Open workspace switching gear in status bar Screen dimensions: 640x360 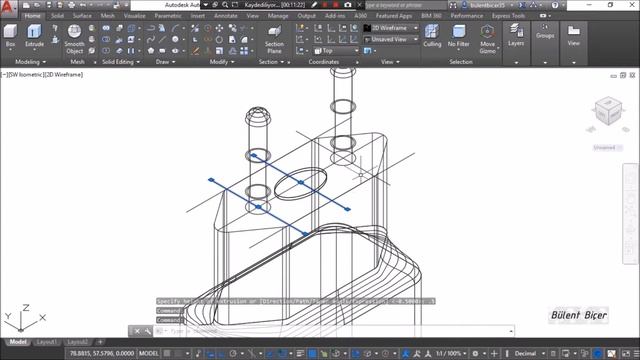click(475, 353)
